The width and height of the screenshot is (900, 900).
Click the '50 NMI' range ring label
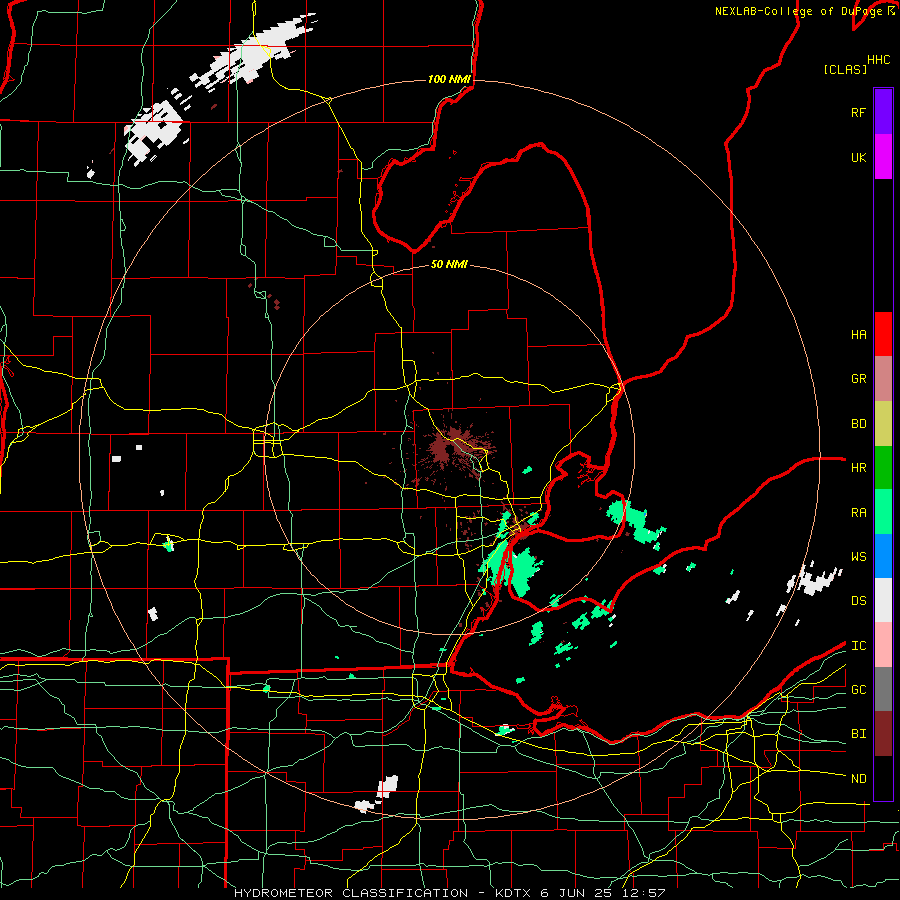point(449,264)
